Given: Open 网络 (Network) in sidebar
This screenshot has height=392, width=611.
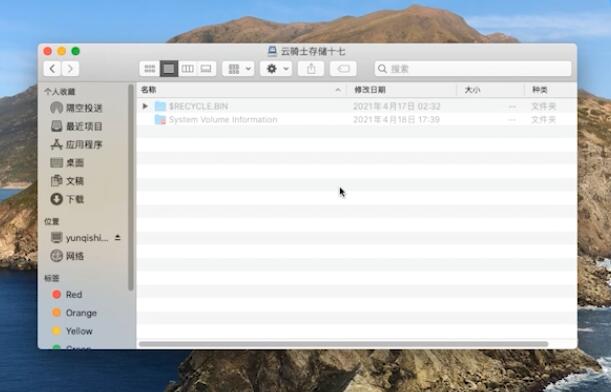Looking at the screenshot, I should point(67,256).
